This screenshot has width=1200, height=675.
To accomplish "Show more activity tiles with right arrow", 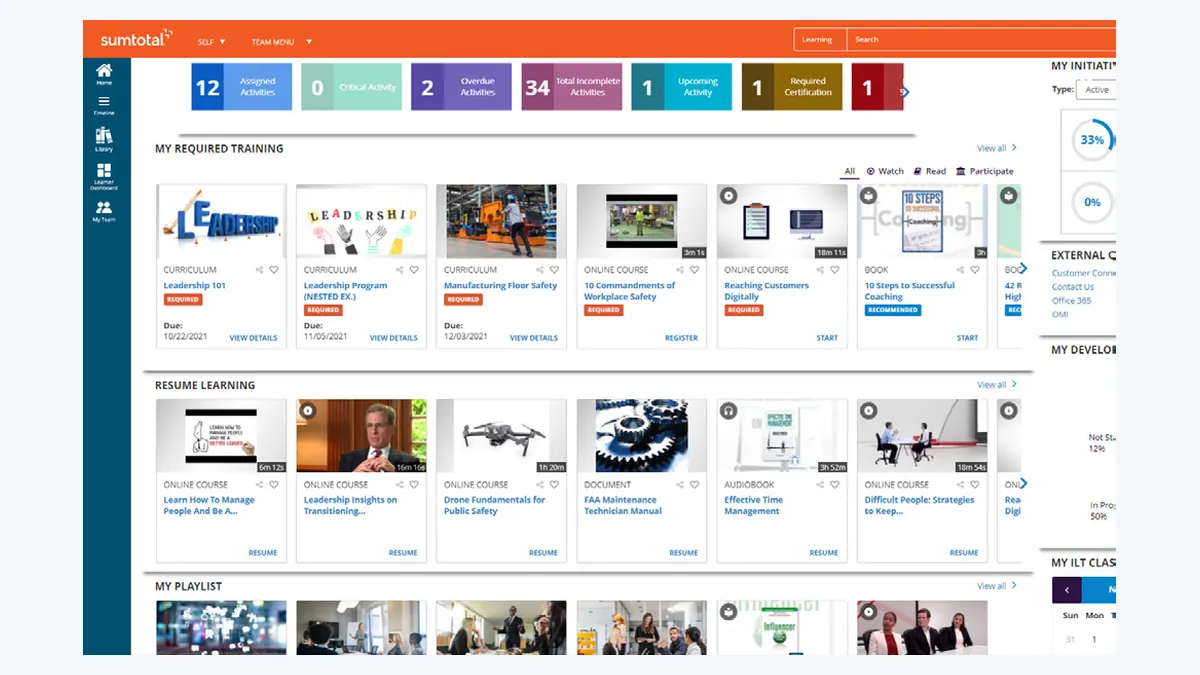I will (904, 92).
